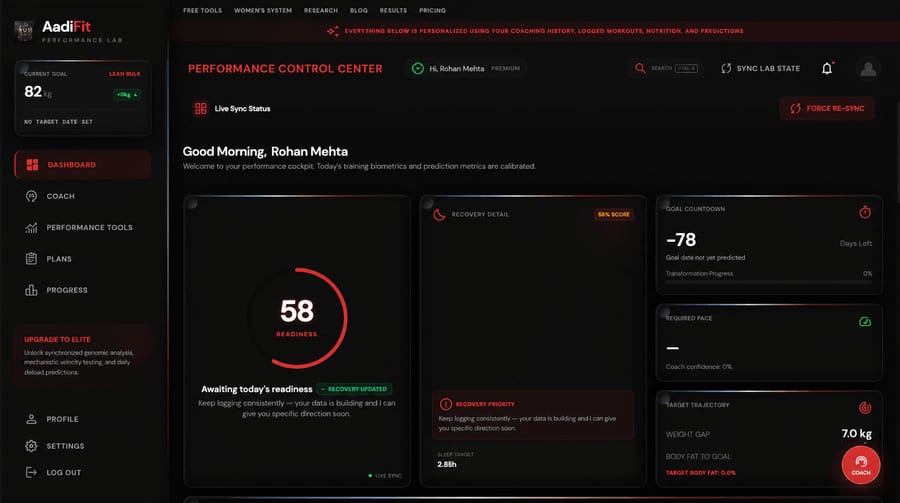Viewport: 900px width, 503px height.
Task: Open the Dashboard sidebar item
Action: click(83, 165)
